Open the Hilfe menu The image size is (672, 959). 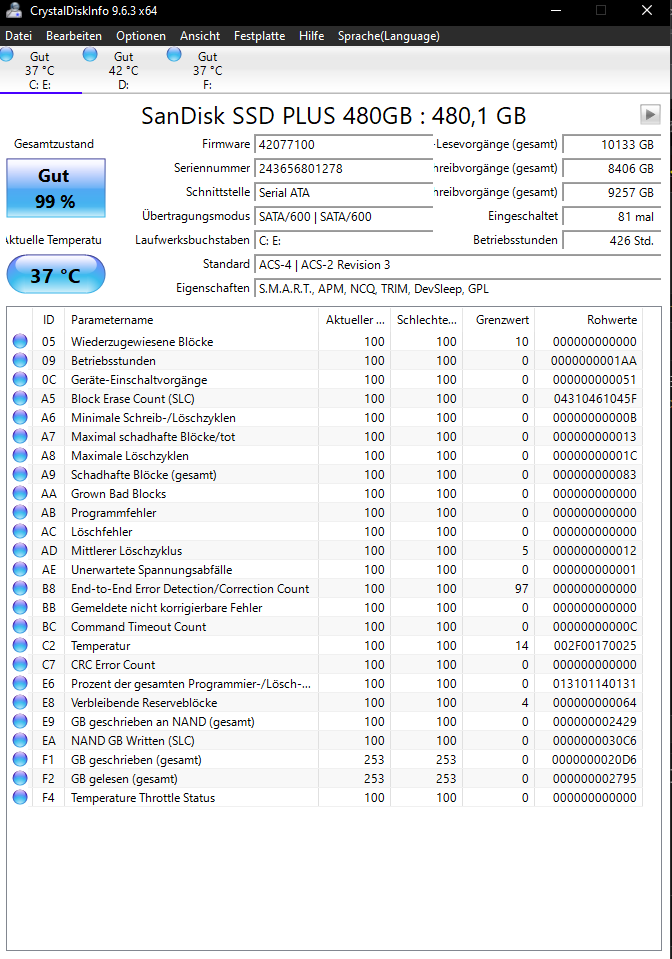tap(311, 36)
